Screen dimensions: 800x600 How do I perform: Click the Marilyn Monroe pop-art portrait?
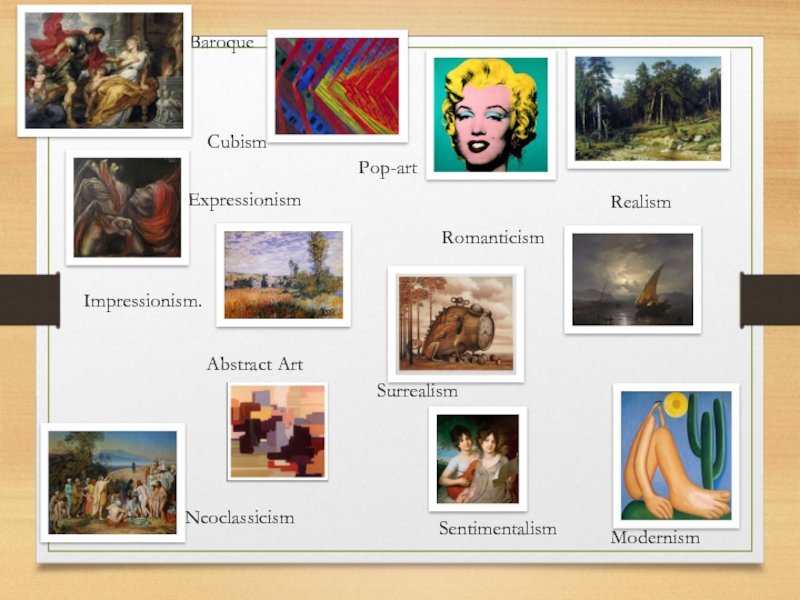[491, 115]
